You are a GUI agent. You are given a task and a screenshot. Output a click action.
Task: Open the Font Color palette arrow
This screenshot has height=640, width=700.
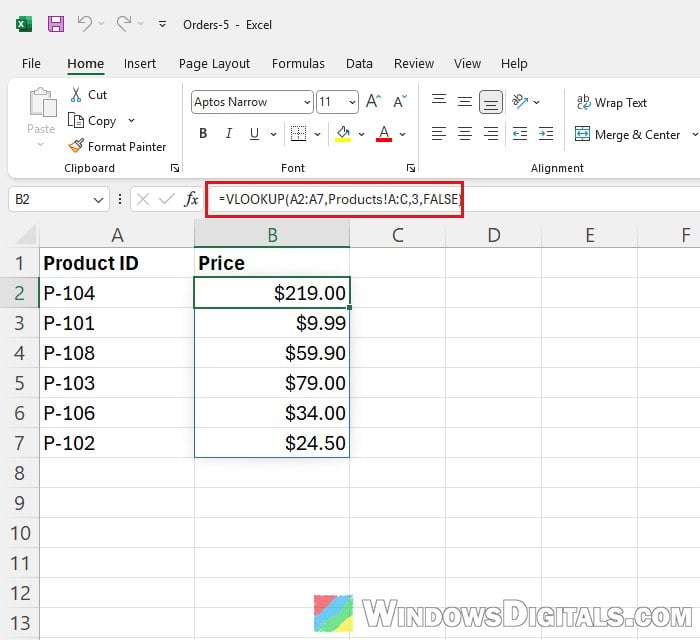pos(403,134)
